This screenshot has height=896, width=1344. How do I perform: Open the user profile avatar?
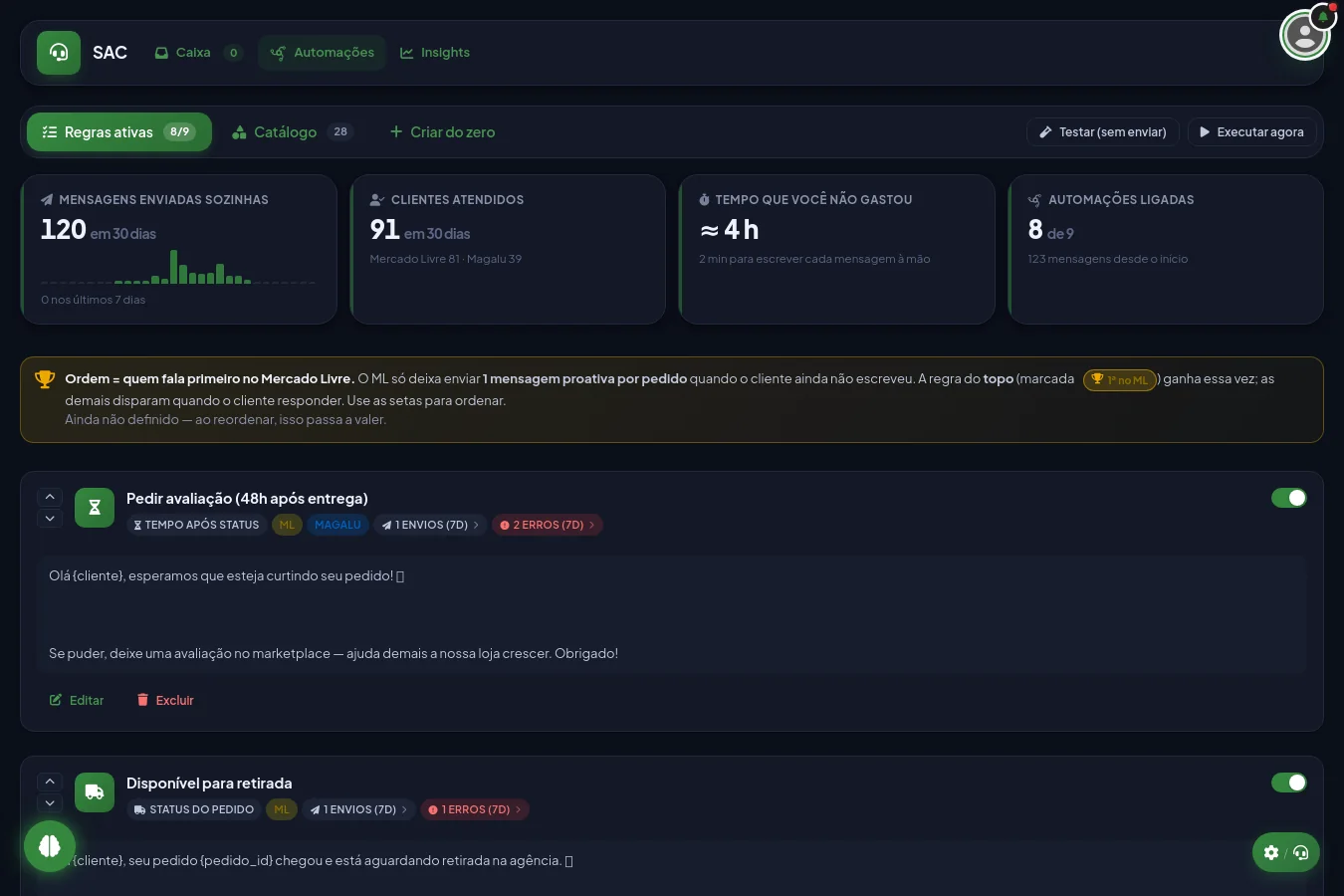(x=1304, y=36)
